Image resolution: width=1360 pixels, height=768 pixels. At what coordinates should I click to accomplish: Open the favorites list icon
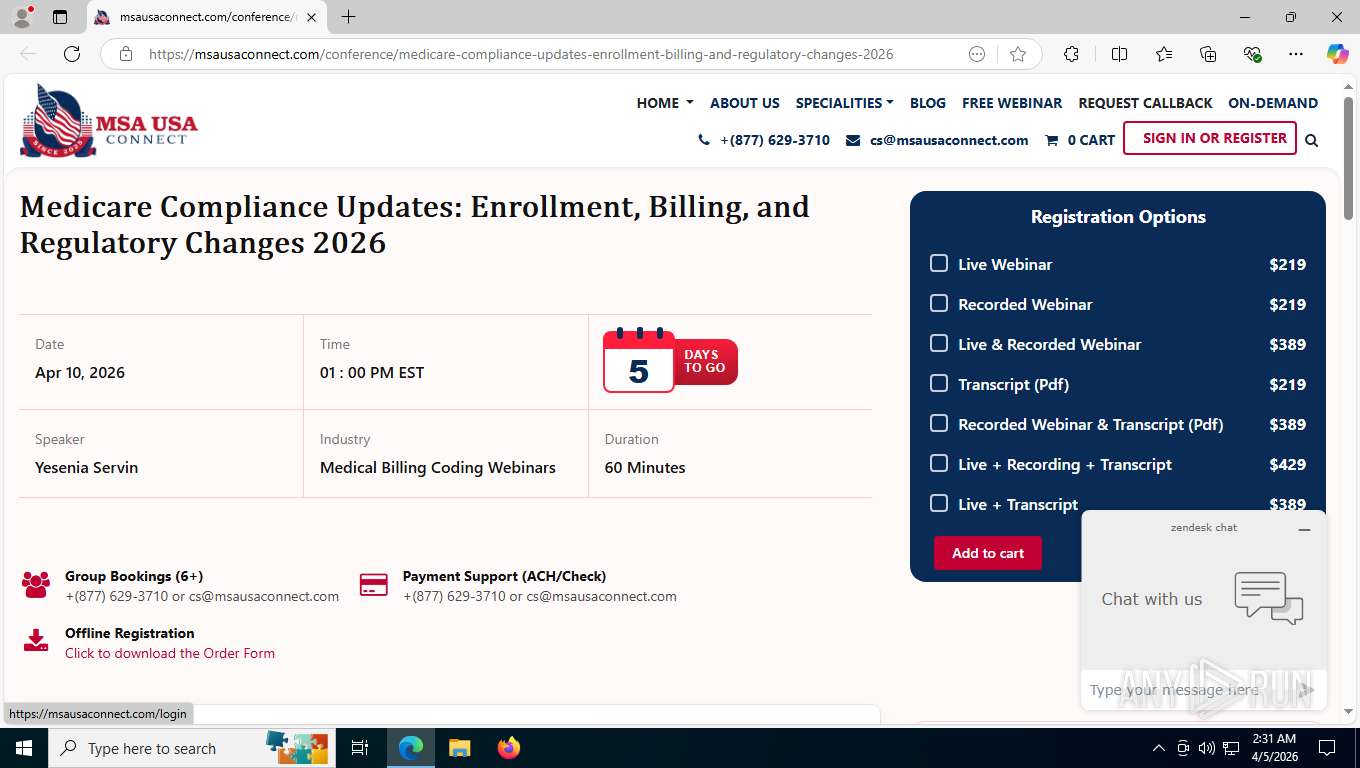click(1164, 54)
